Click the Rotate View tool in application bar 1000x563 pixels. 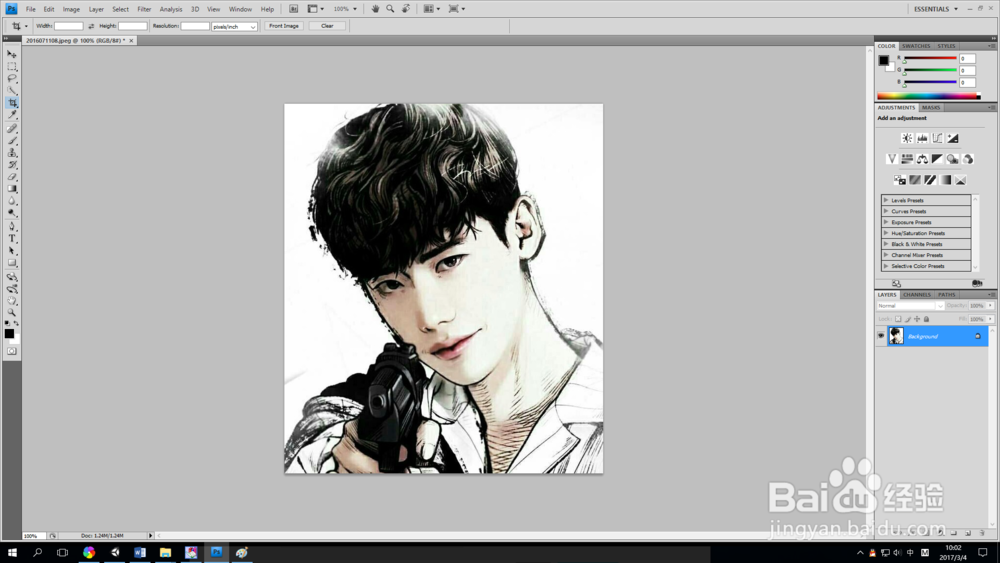click(x=406, y=9)
